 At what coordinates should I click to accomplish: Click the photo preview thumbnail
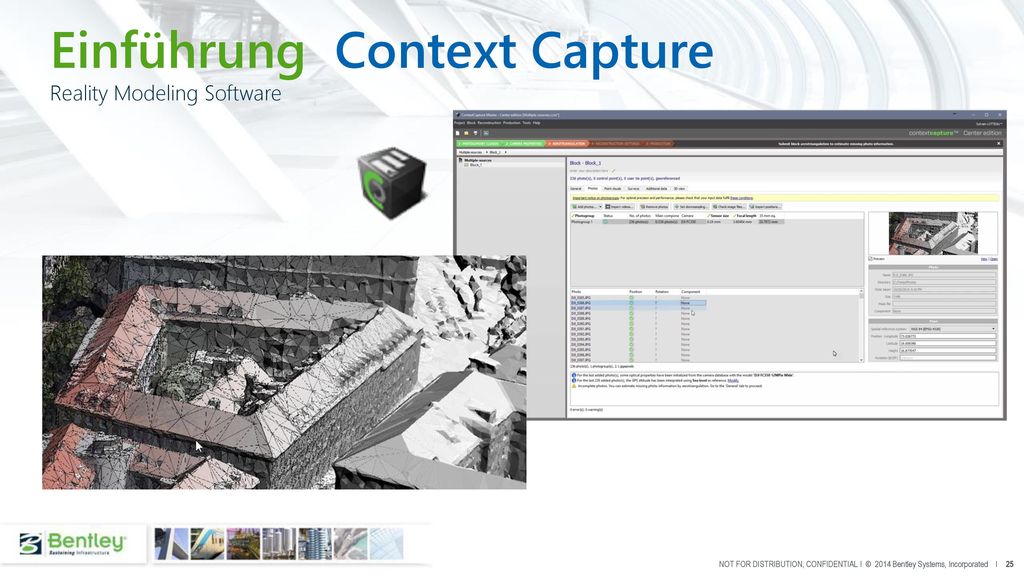(x=934, y=233)
